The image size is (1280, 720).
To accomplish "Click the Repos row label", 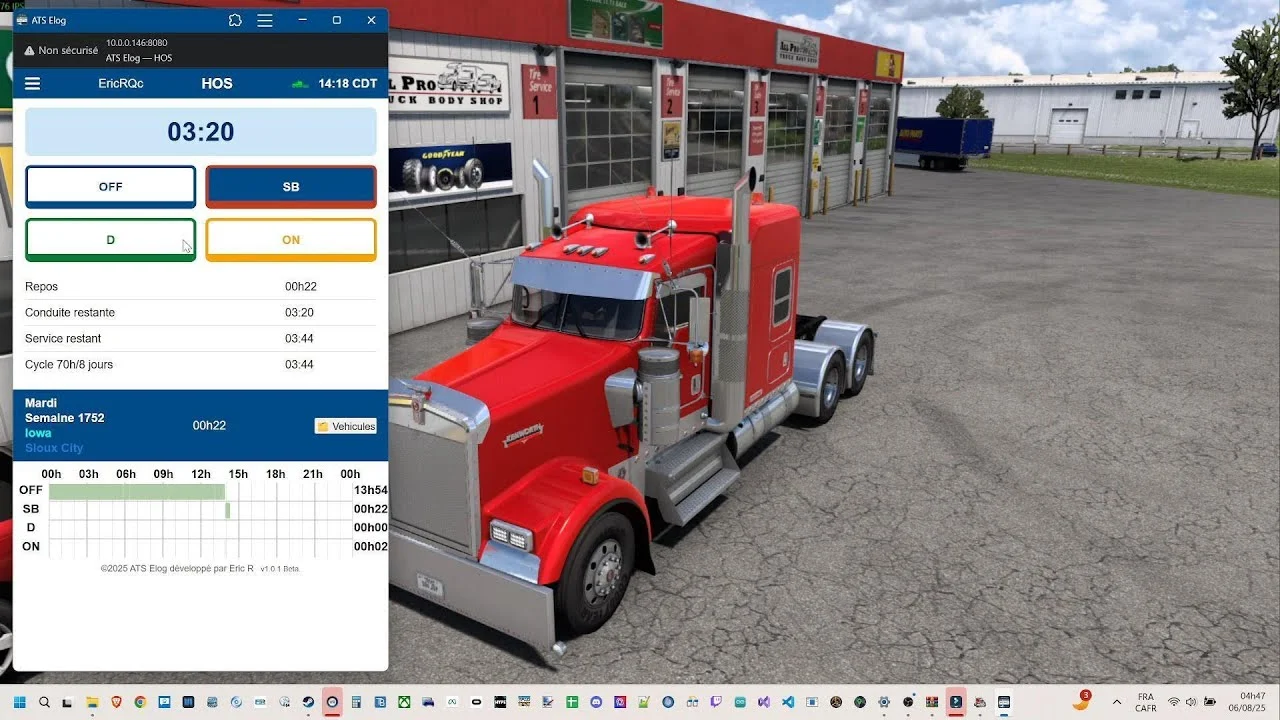I will pos(43,287).
